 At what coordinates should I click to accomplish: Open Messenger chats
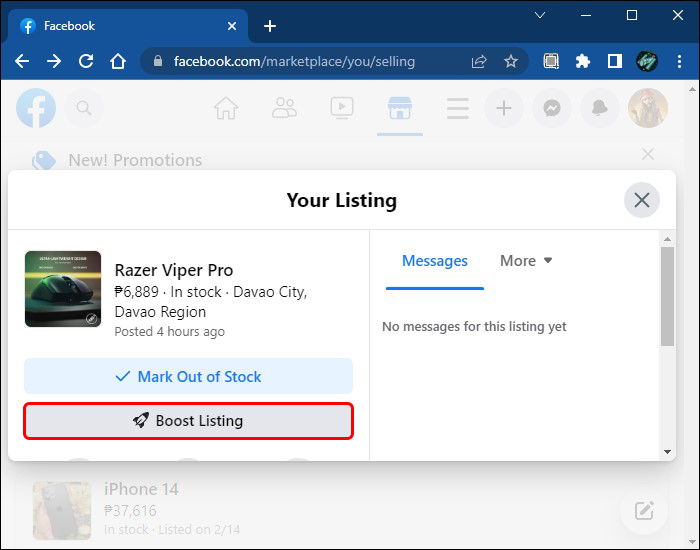552,108
